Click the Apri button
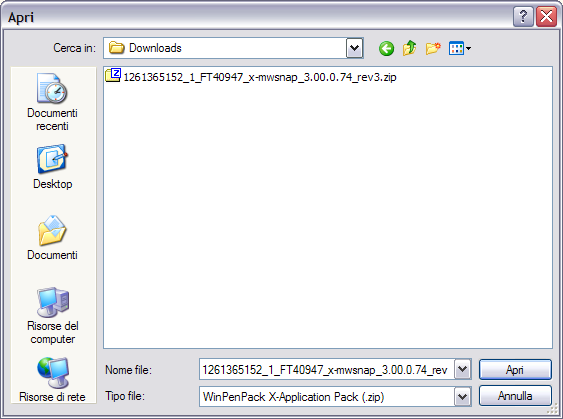This screenshot has width=563, height=419. click(515, 369)
